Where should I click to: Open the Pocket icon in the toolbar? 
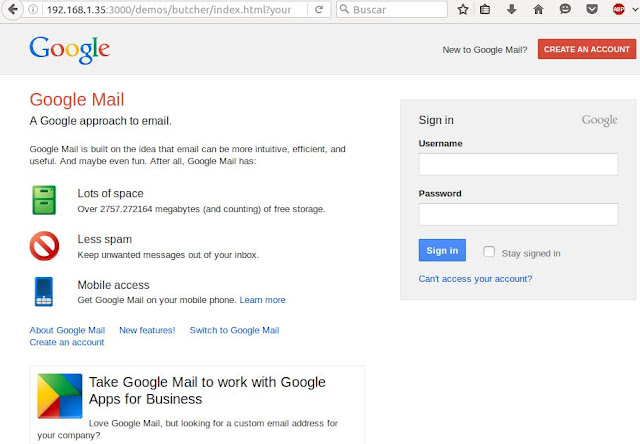[592, 9]
